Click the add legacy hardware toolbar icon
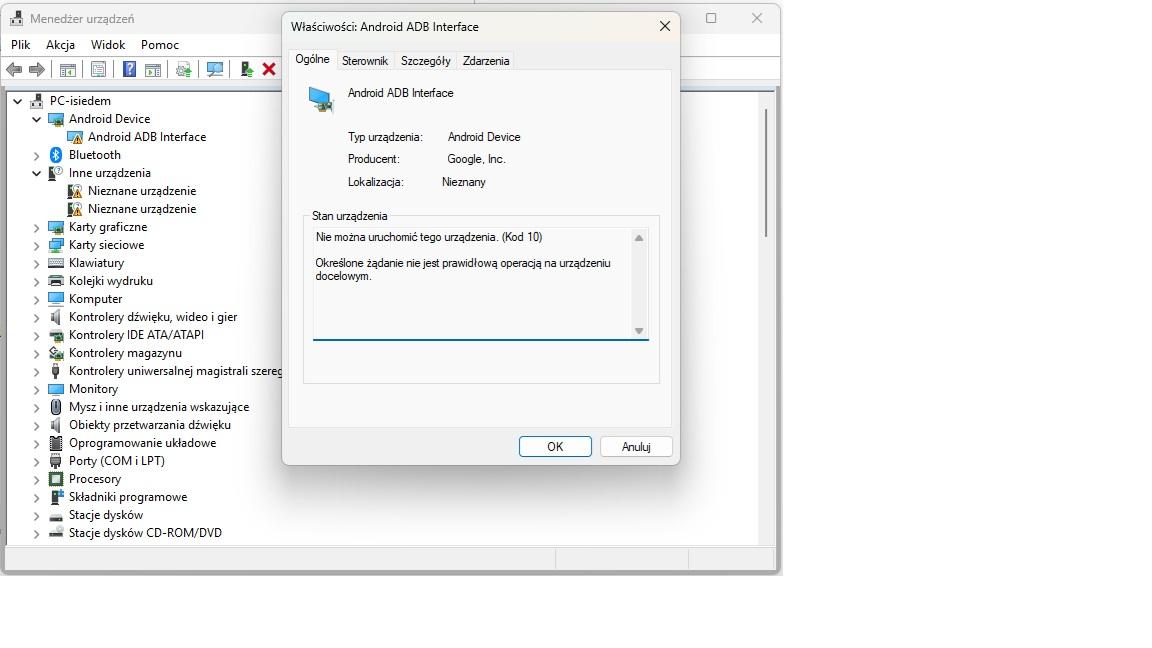The image size is (1152, 648). (246, 69)
